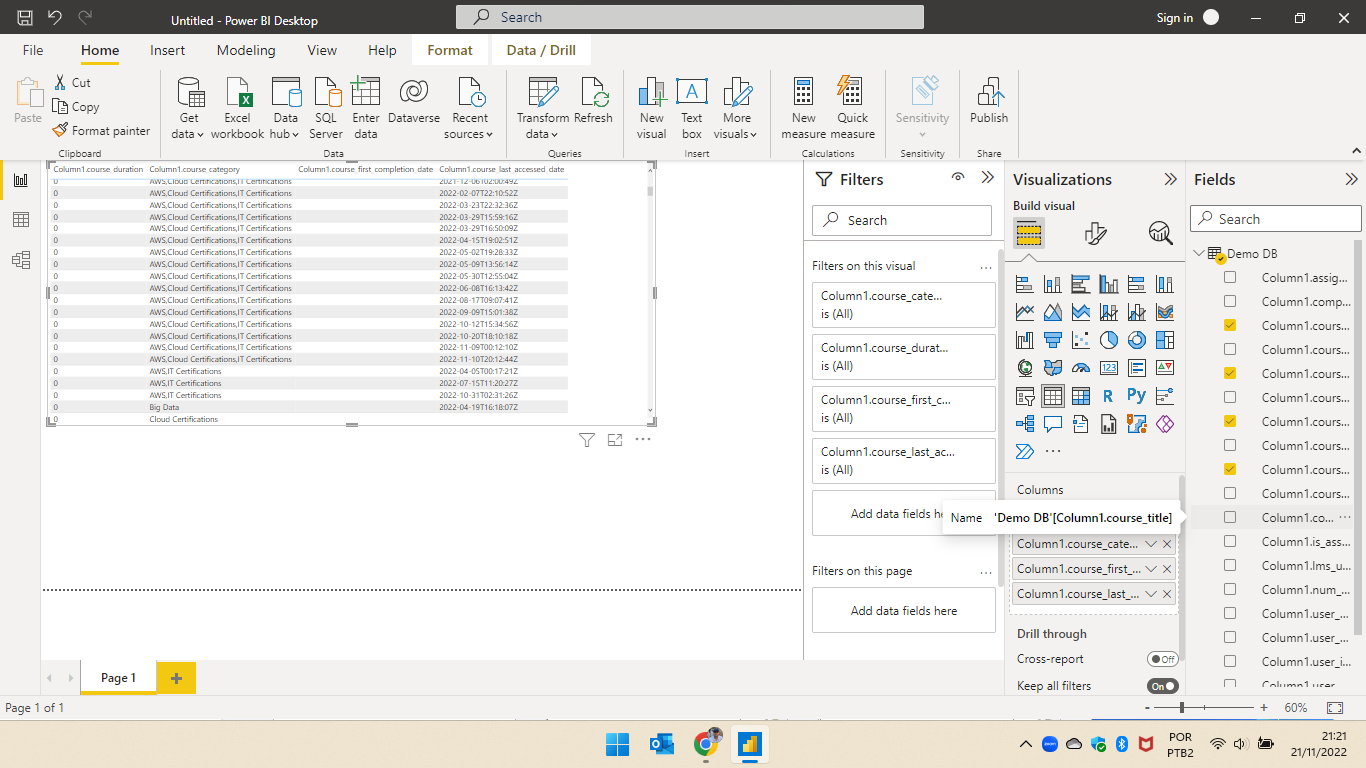Viewport: 1366px width, 768px height.
Task: Collapse the Demo DB table tree
Action: point(1200,253)
